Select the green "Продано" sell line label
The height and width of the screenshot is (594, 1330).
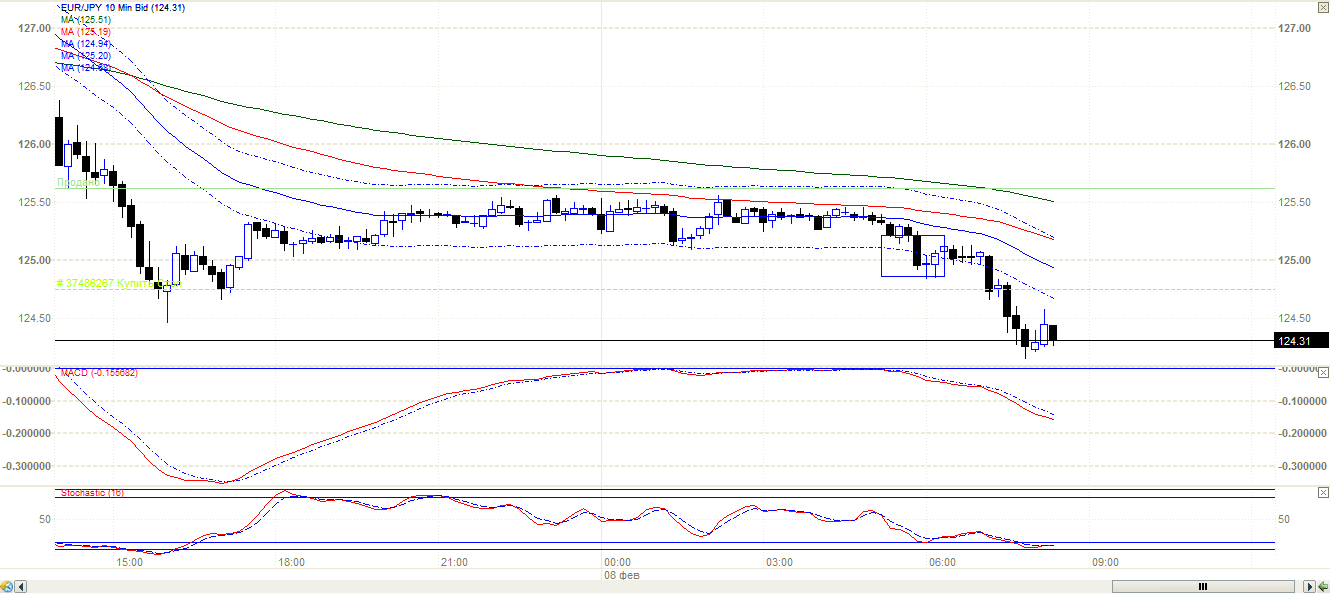[x=76, y=183]
